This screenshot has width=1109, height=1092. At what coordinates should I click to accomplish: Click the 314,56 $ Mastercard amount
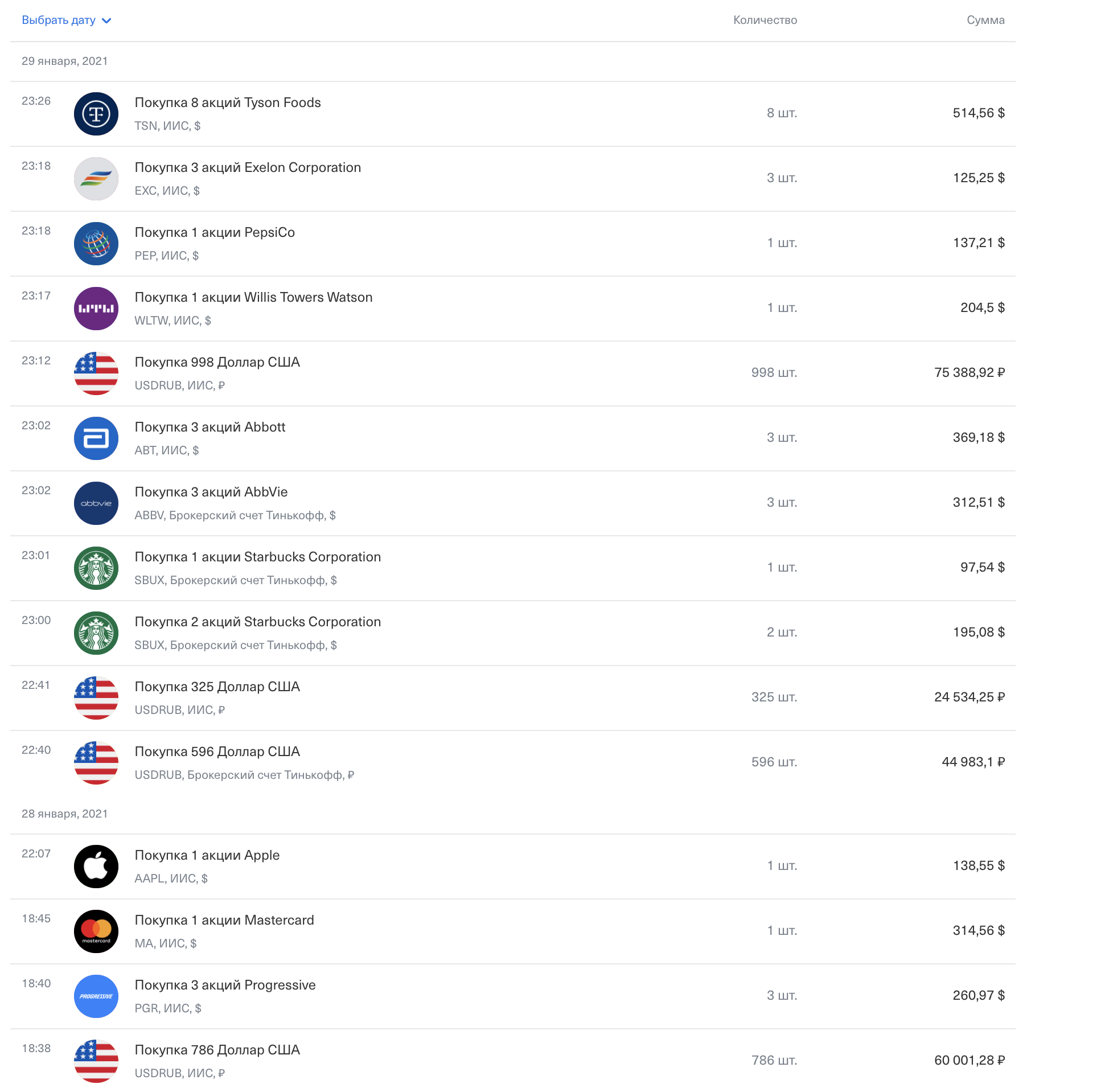coord(978,930)
